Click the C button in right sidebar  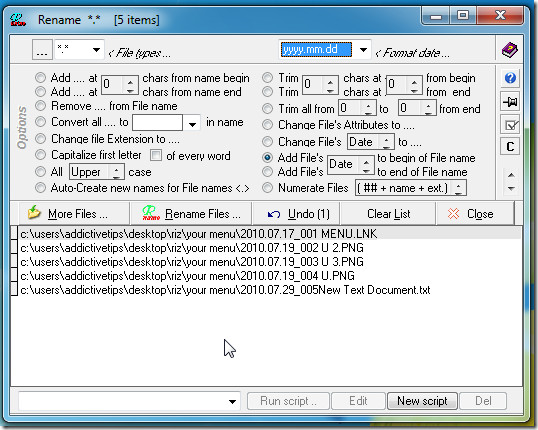[510, 147]
